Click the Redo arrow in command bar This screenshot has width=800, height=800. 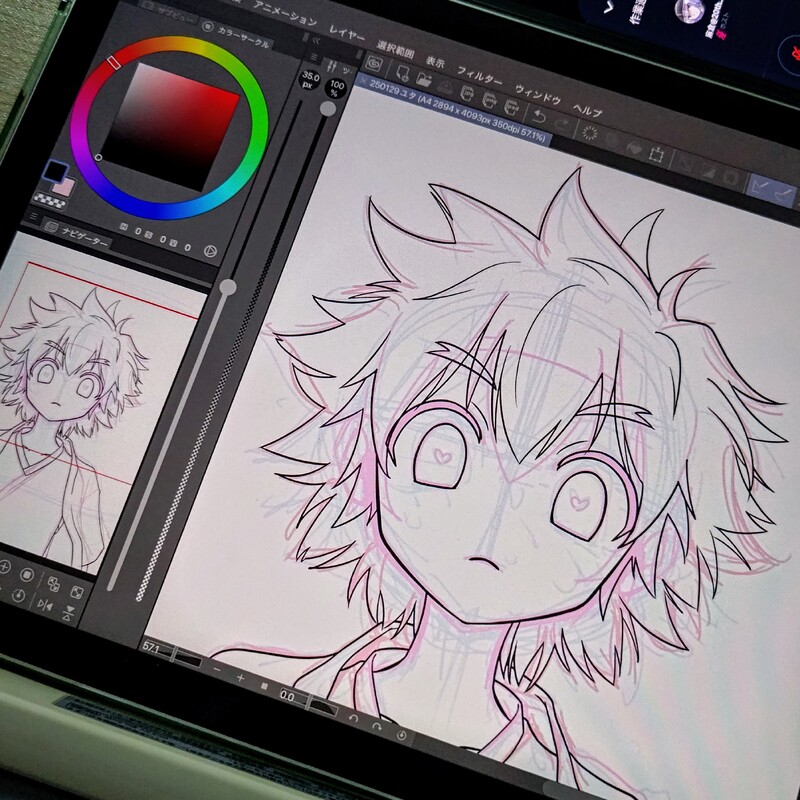[x=562, y=123]
